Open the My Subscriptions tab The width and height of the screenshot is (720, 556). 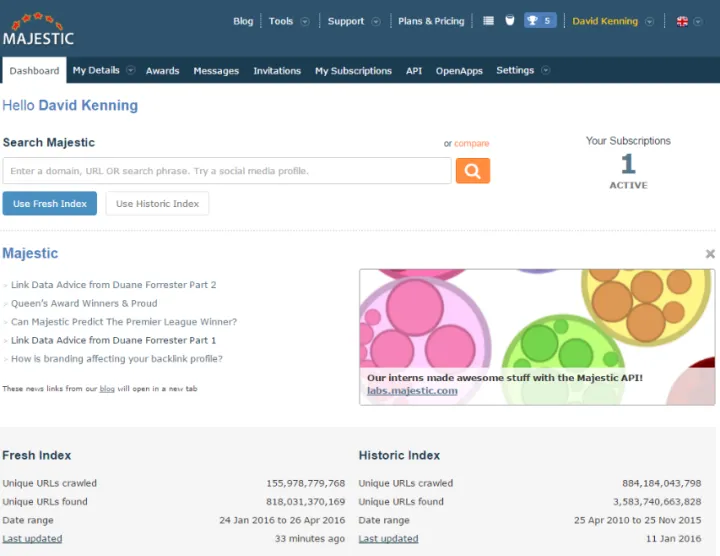(353, 71)
